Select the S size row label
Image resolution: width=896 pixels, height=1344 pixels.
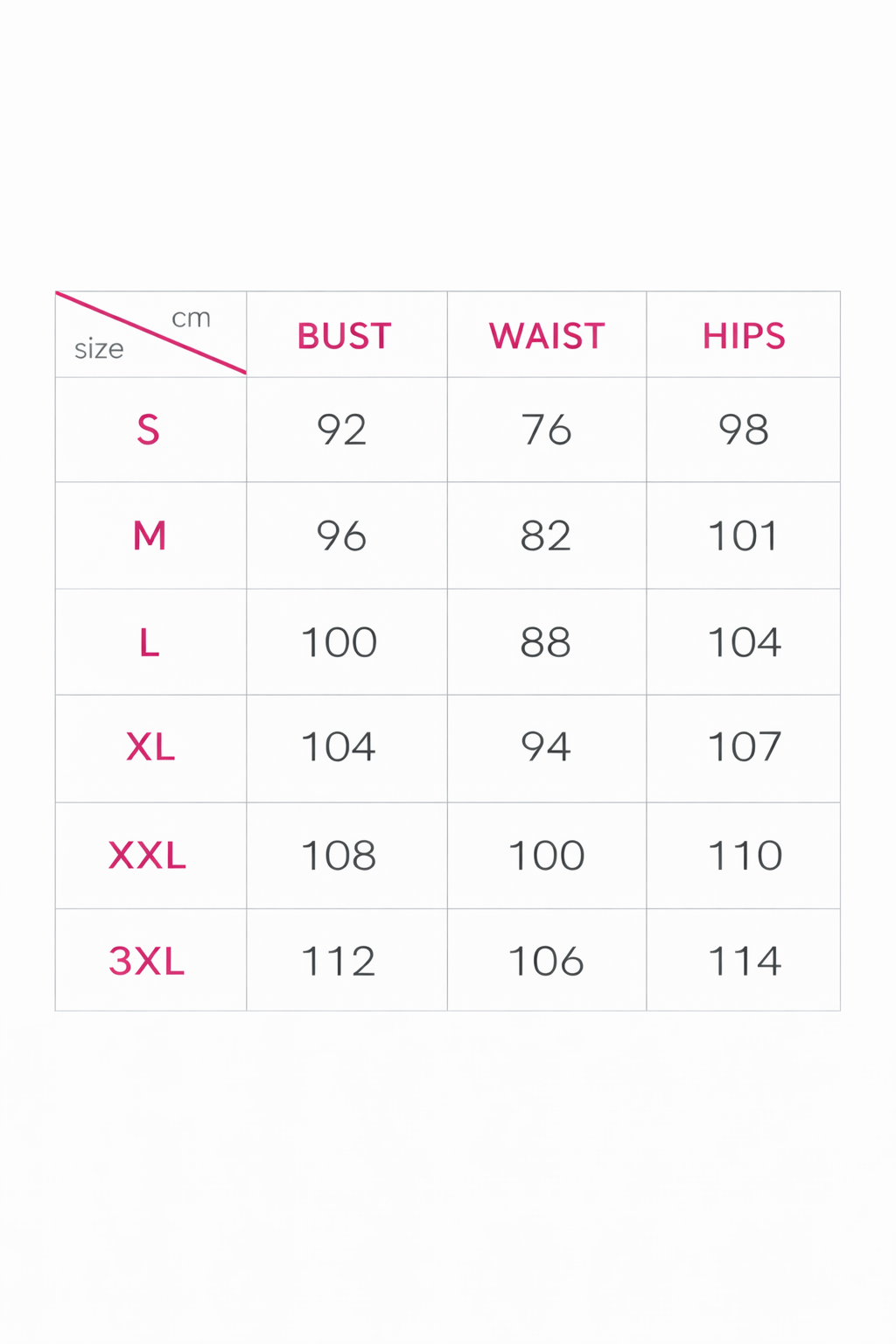pyautogui.click(x=148, y=430)
